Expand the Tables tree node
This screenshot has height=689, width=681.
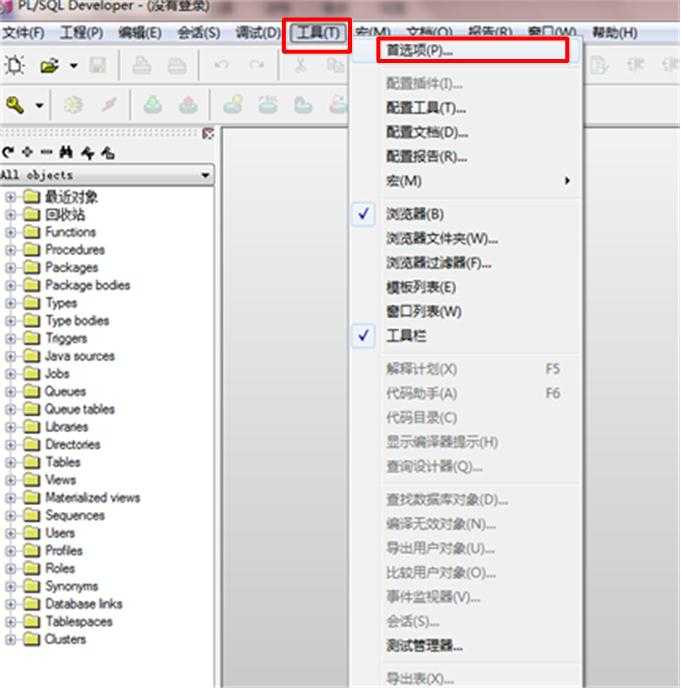click(11, 462)
